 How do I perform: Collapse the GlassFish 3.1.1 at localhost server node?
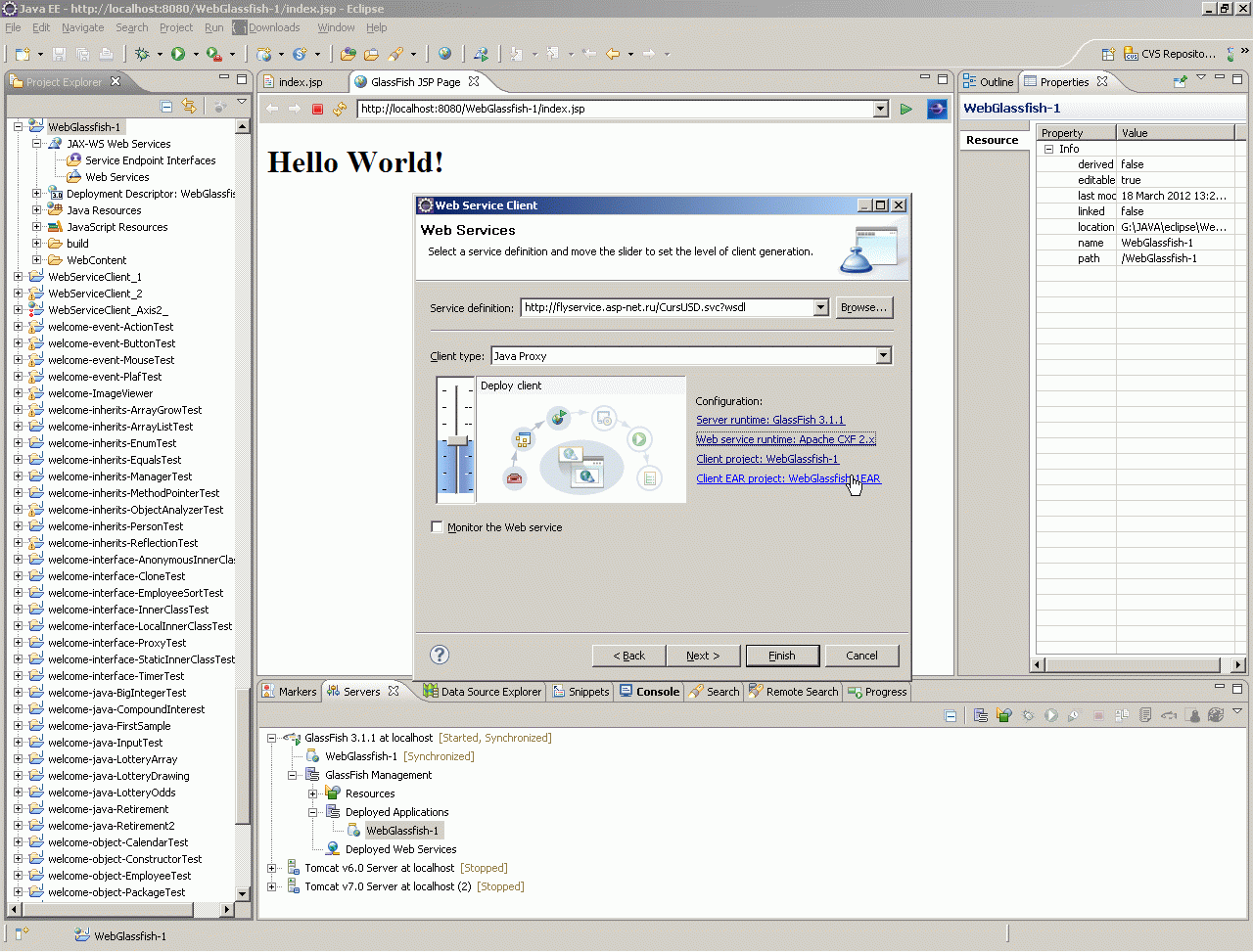tap(272, 739)
